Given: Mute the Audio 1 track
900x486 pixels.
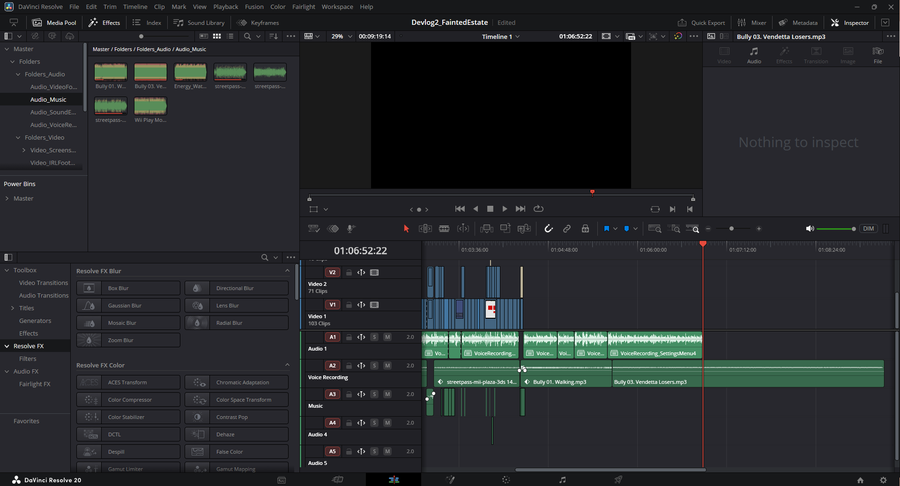Looking at the screenshot, I should (x=386, y=337).
